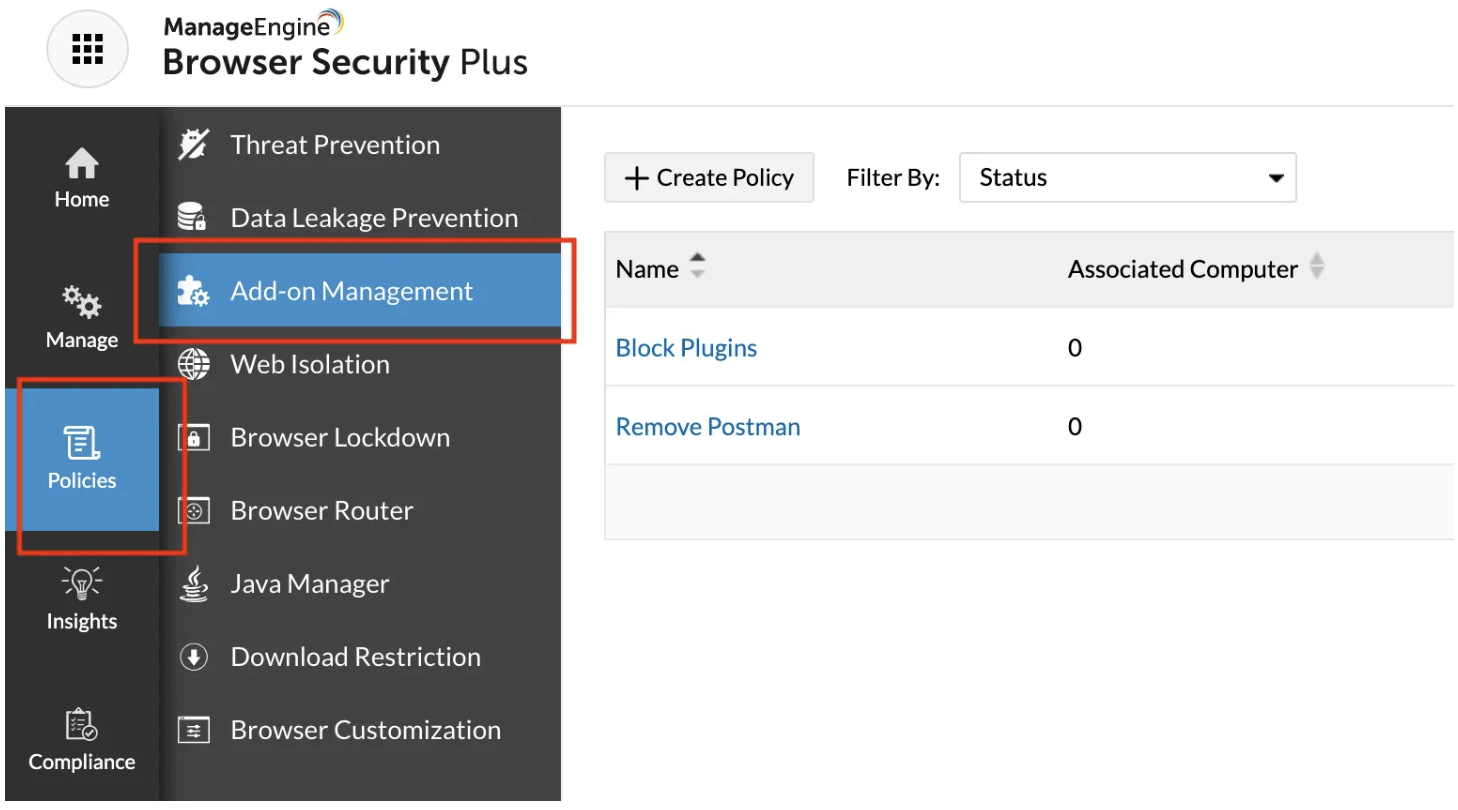
Task: Click the Browser Lockdown padlock icon
Action: point(193,438)
